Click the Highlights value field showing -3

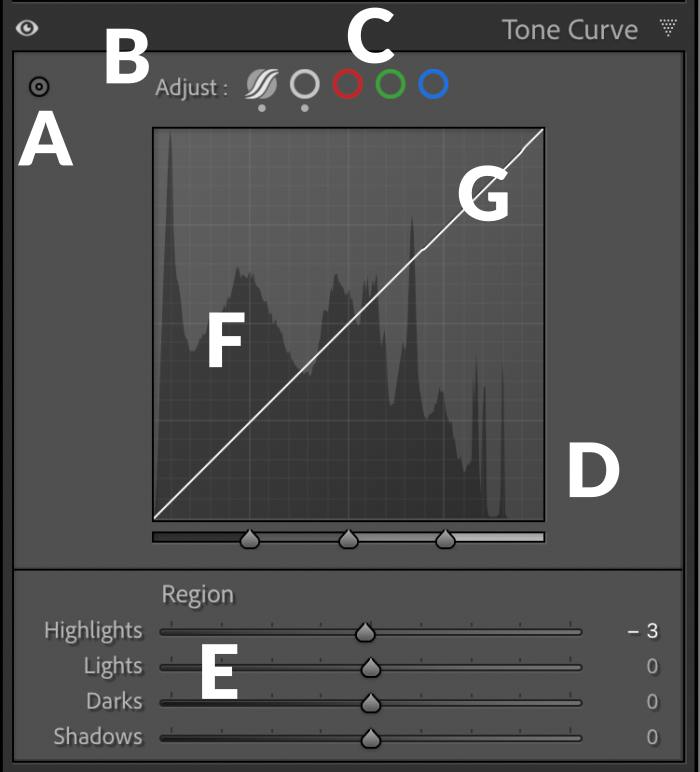click(642, 631)
